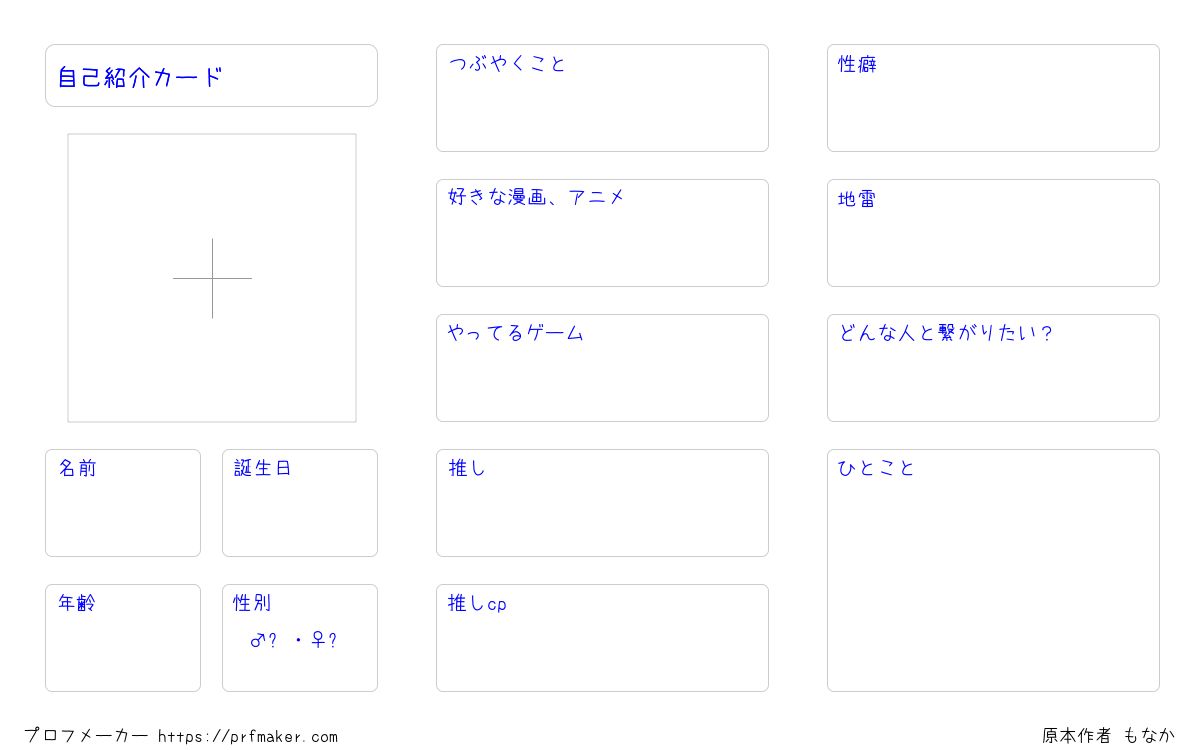Open the https://prfmaker.com link
Screen dimensions: 1200x750
248,737
